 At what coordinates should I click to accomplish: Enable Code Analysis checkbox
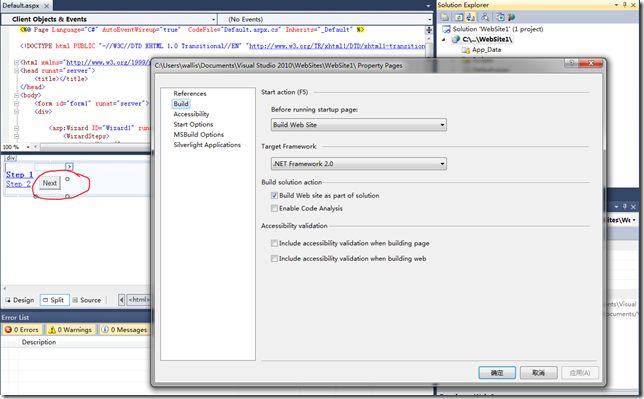tap(274, 208)
